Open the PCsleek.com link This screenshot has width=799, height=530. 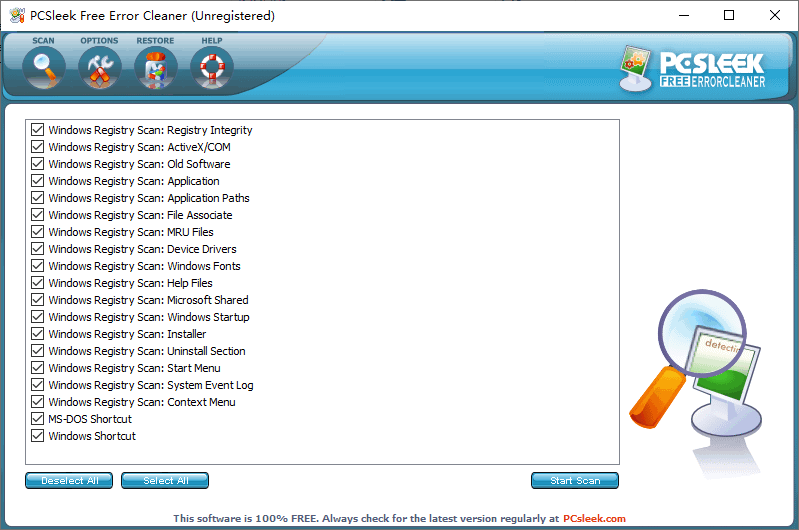[594, 518]
